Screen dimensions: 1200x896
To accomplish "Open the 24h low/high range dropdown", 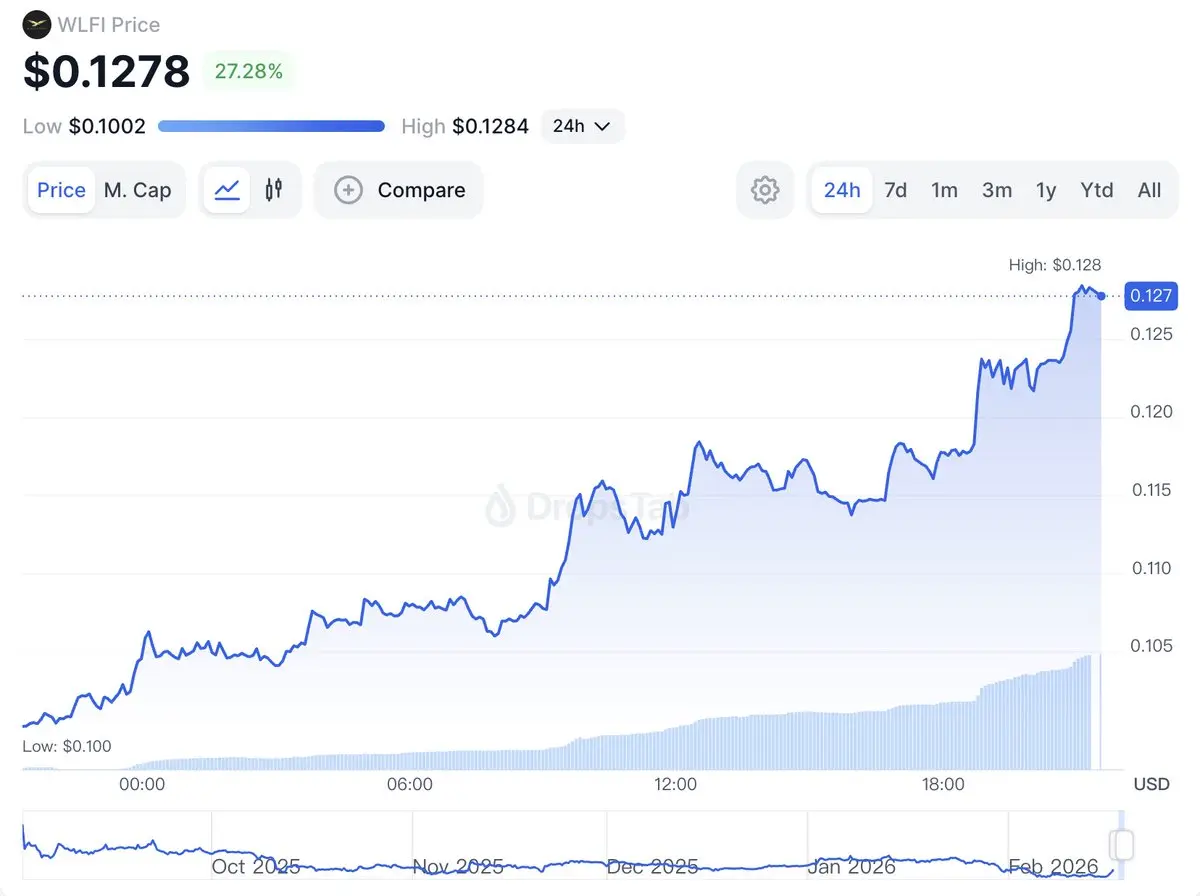I will pyautogui.click(x=582, y=126).
